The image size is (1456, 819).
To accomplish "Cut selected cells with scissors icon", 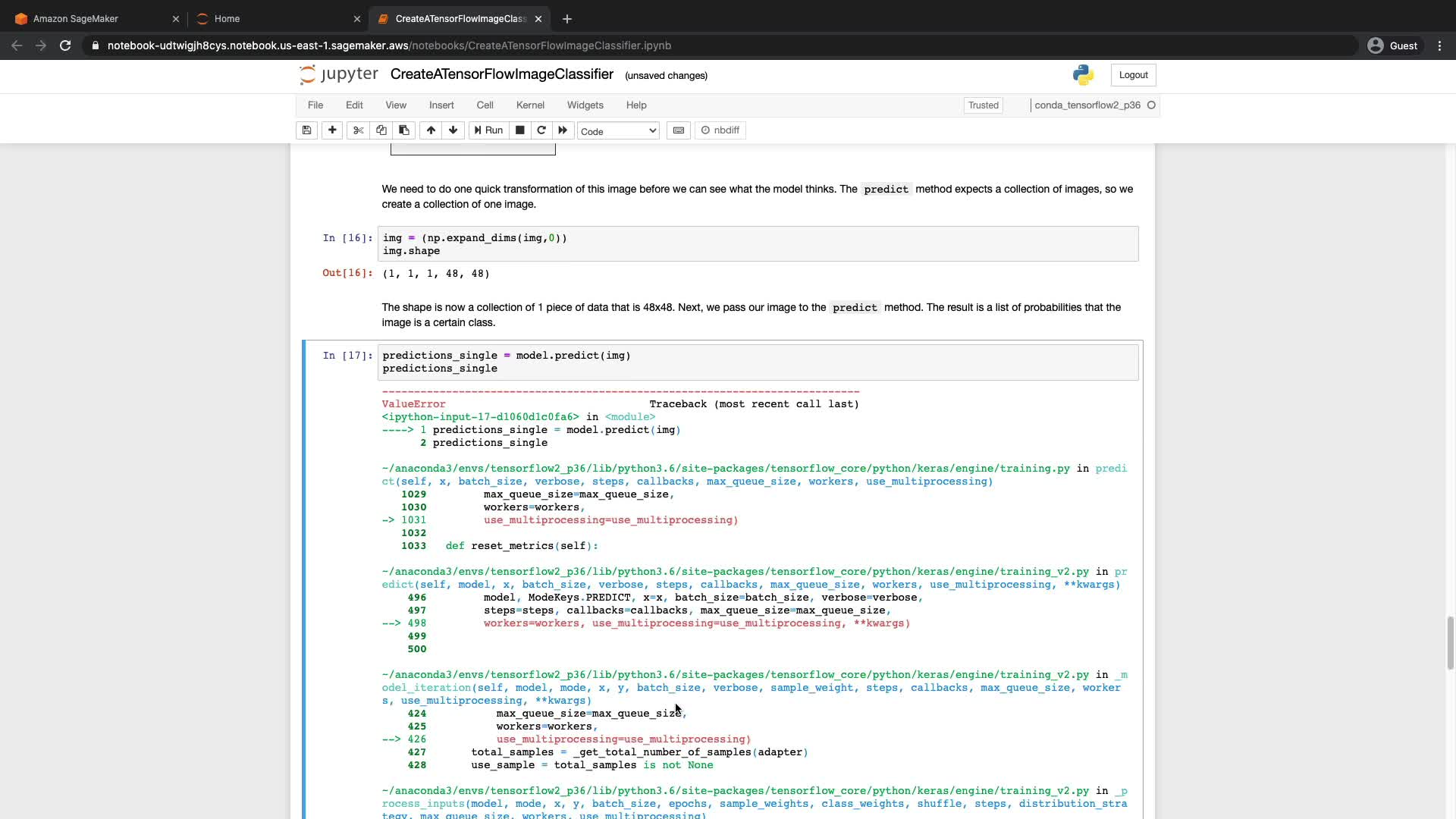I will click(x=359, y=130).
